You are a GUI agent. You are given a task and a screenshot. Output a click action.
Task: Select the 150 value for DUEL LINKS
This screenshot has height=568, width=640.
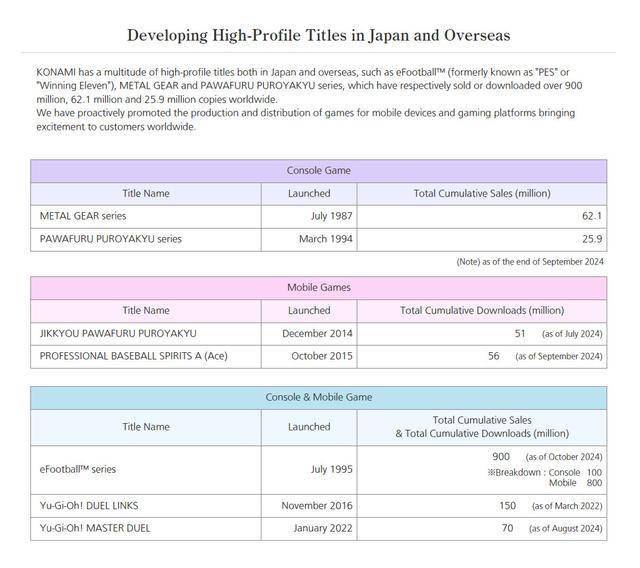pos(507,506)
